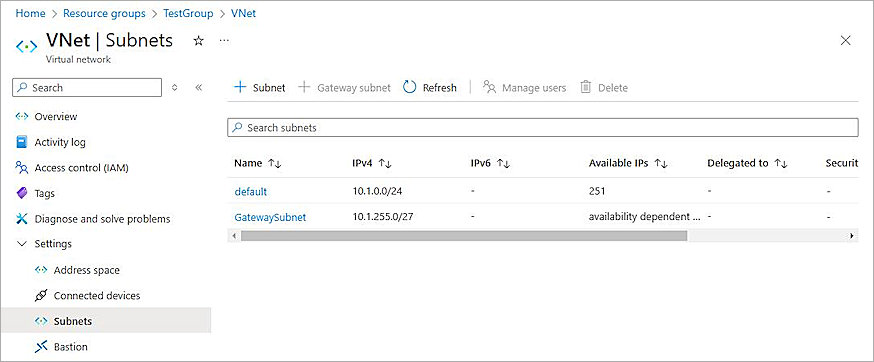Favorite the VNet with the star icon

(x=198, y=41)
